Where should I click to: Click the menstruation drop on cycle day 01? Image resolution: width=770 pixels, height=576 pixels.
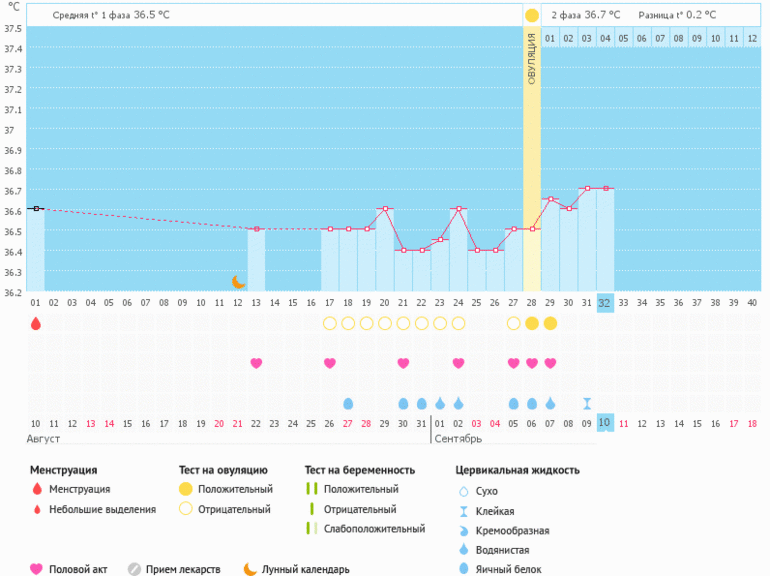pyautogui.click(x=36, y=323)
